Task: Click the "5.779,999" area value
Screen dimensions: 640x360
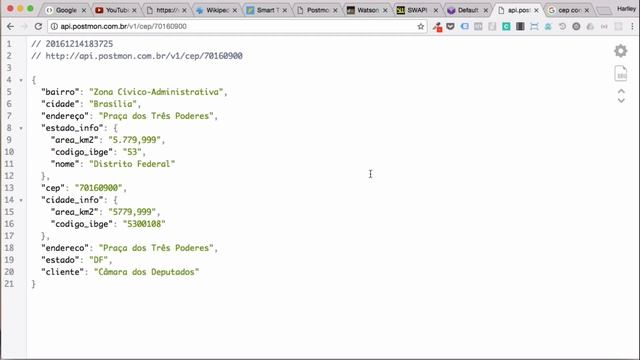Action: [x=135, y=140]
